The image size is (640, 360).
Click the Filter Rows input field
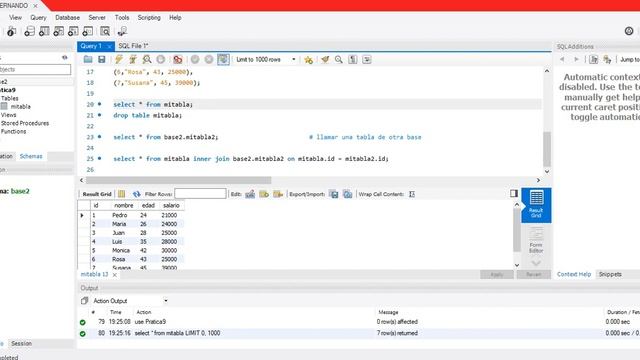(x=200, y=194)
